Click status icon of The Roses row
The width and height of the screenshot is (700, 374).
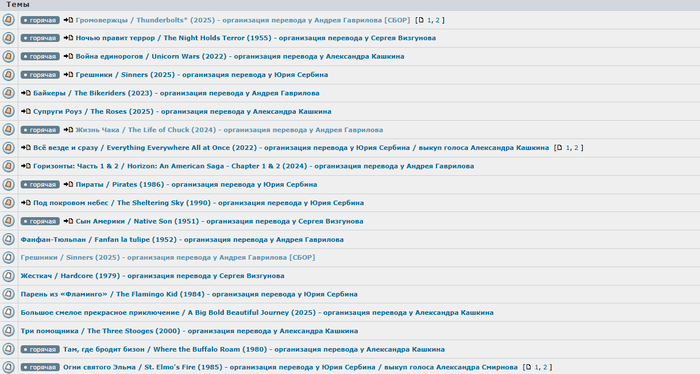point(8,111)
